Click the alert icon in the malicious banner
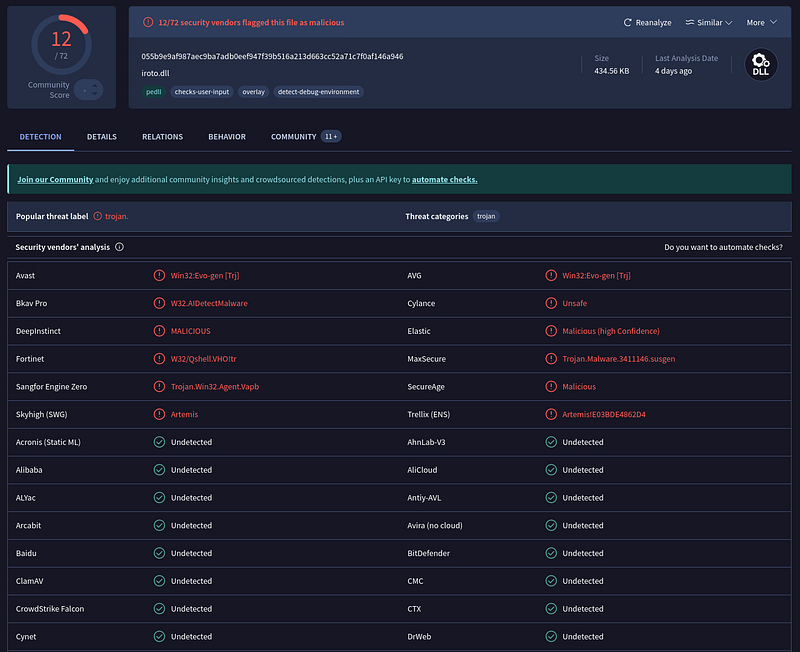 click(148, 22)
